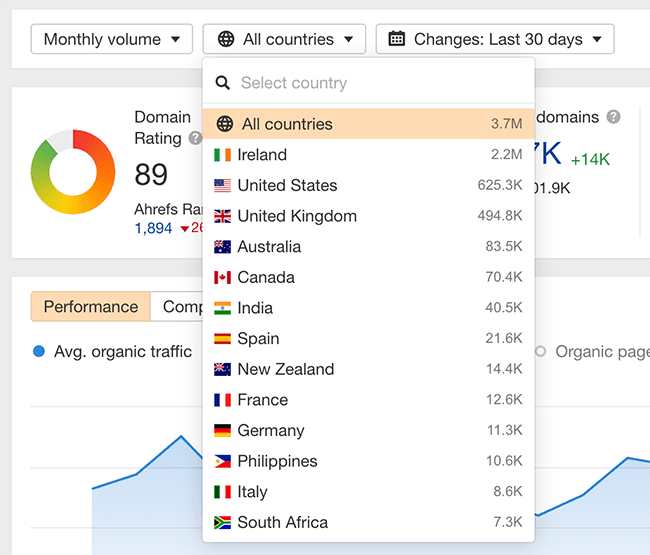Viewport: 650px width, 555px height.
Task: Click the United States flag icon
Action: pos(223,186)
